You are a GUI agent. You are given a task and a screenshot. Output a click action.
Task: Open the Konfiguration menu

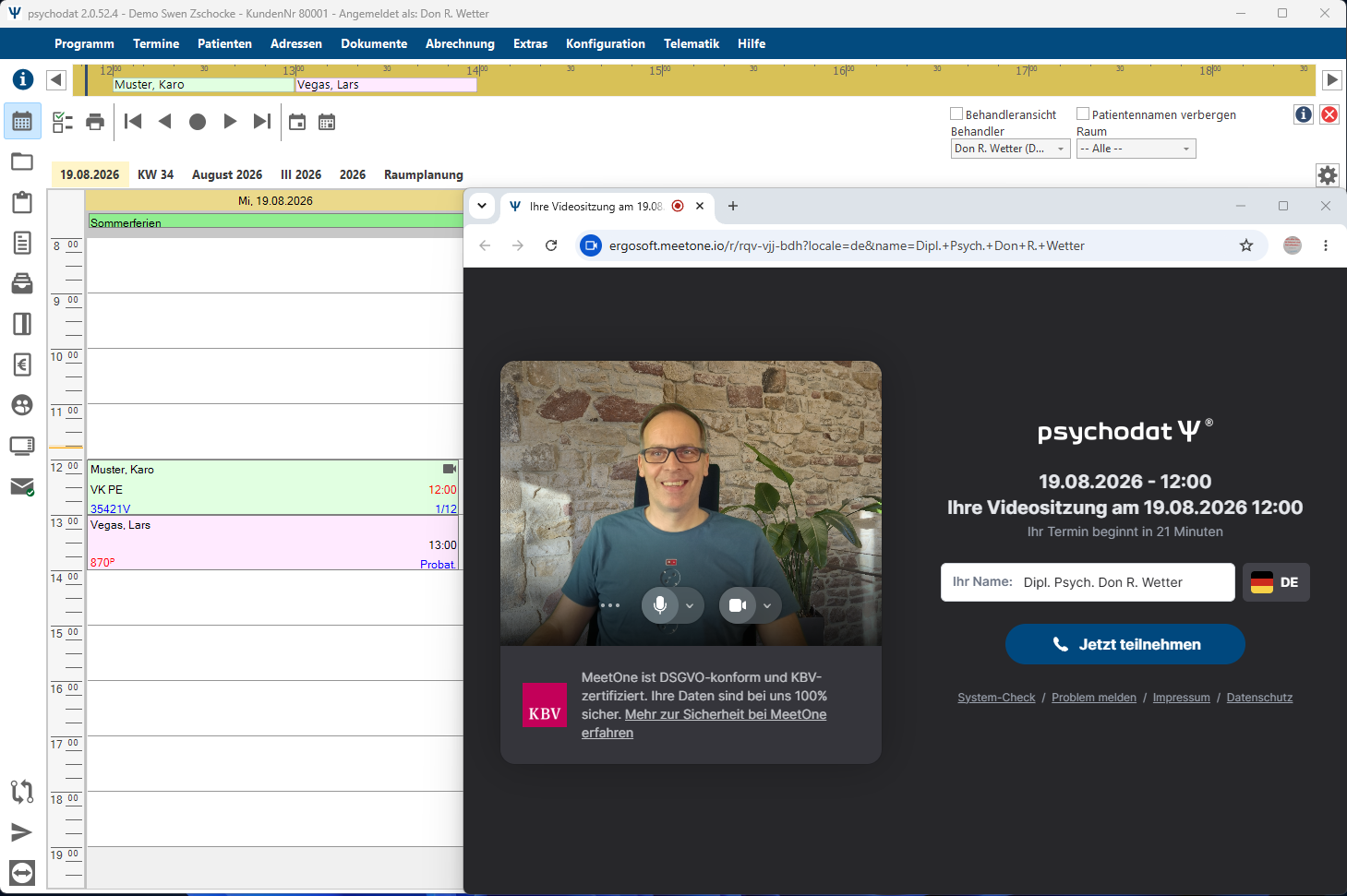point(606,43)
